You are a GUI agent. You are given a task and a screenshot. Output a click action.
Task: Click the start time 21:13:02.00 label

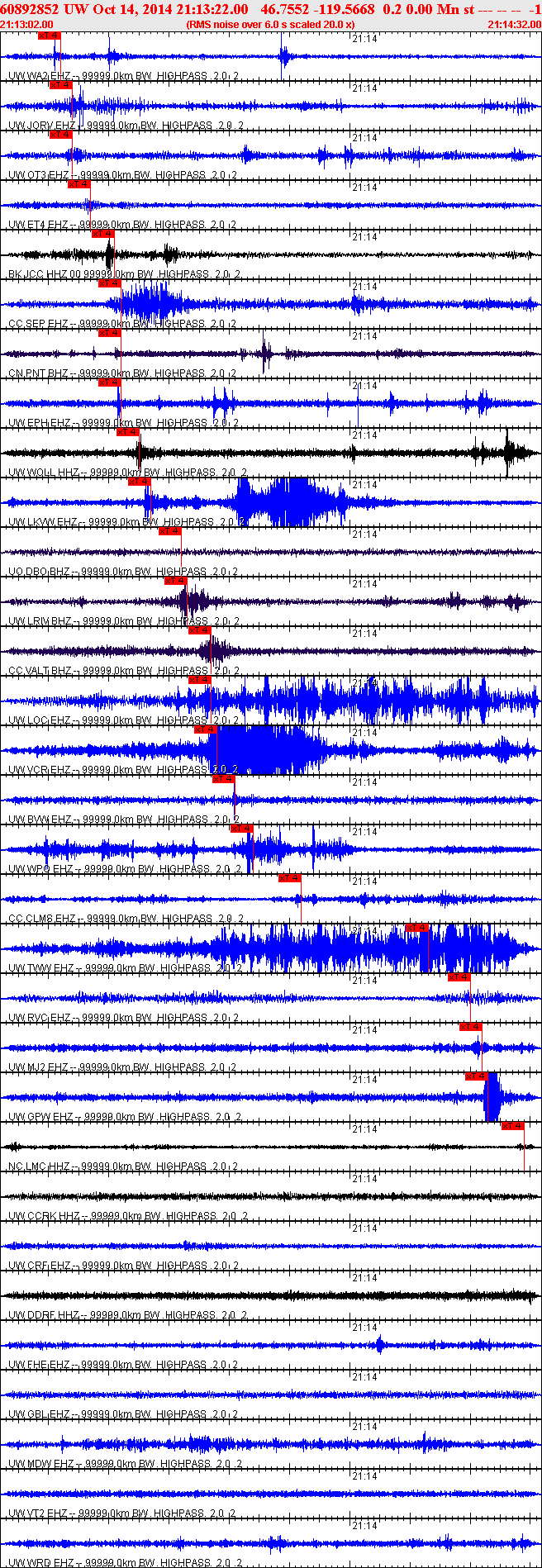(x=24, y=25)
